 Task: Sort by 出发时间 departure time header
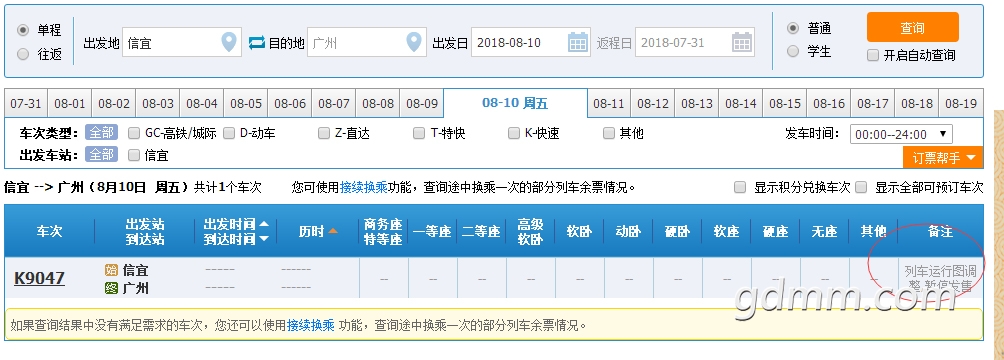click(x=236, y=224)
